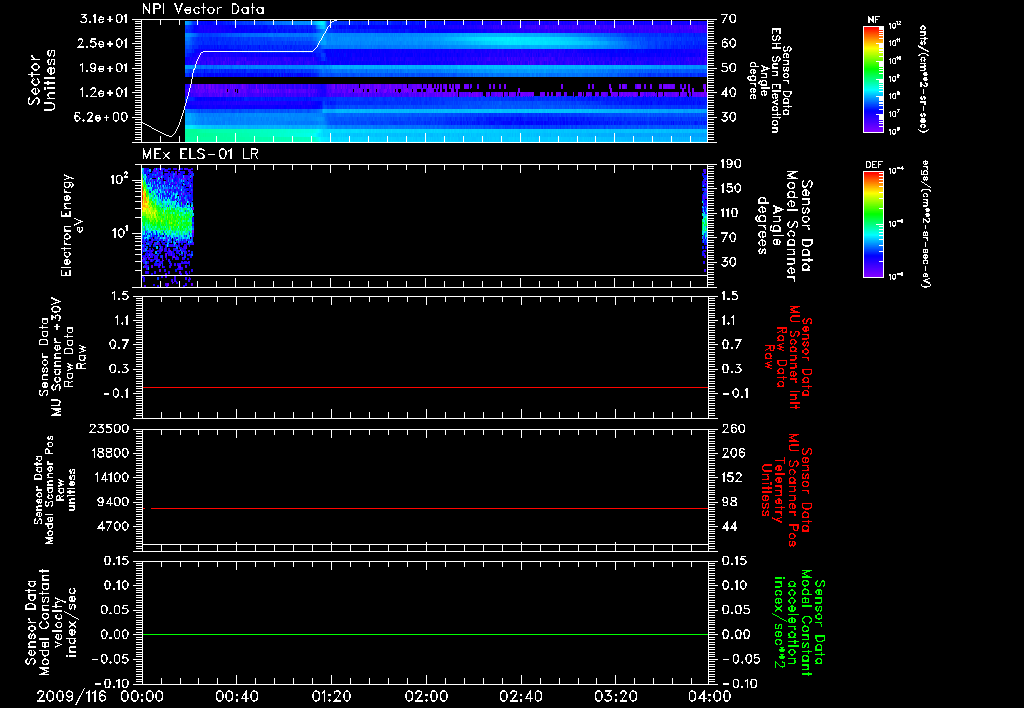1024x708 pixels.
Task: Click the 152 tick on the Telemetry axis
Action: [732, 477]
